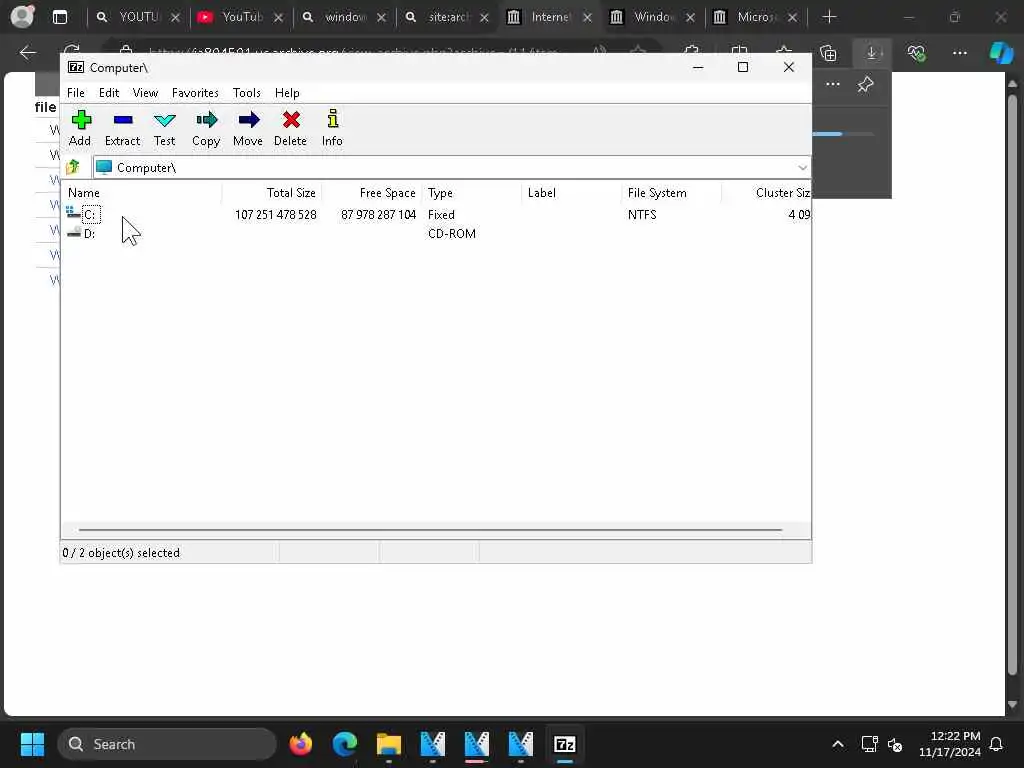This screenshot has width=1024, height=768.
Task: Open Browser essentials heart icon
Action: click(x=916, y=53)
